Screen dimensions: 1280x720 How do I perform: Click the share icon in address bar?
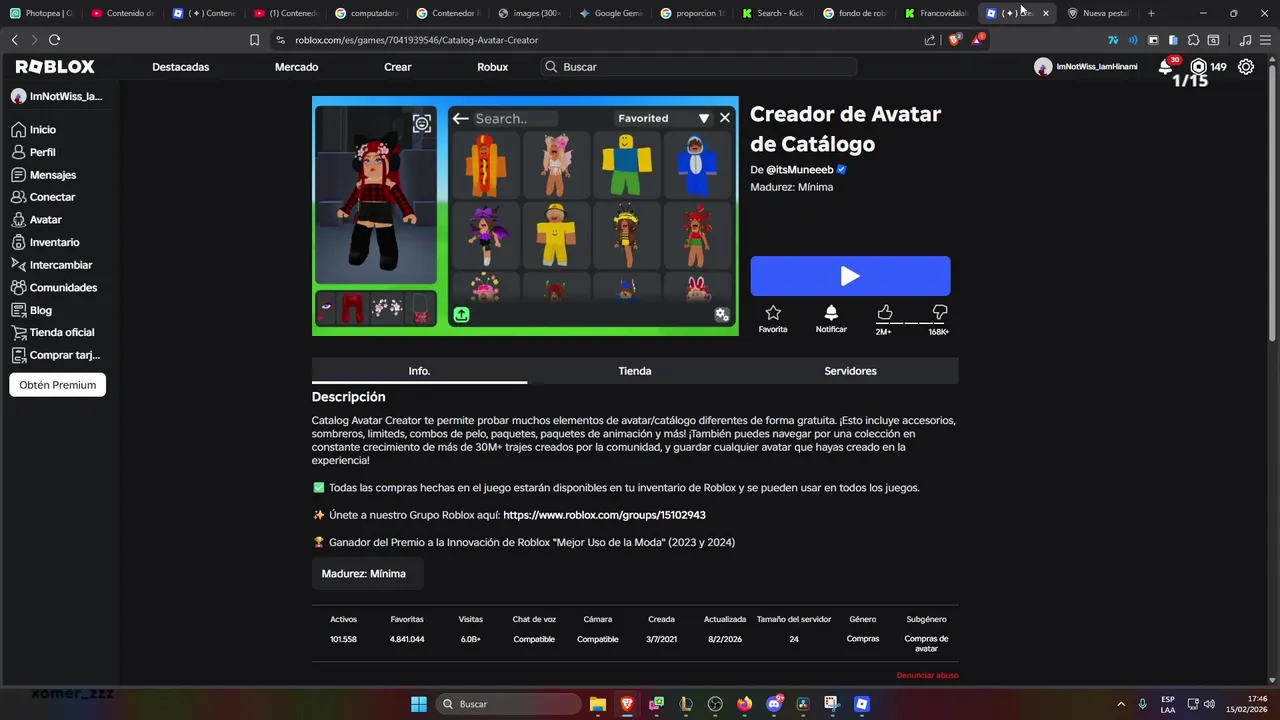(930, 40)
